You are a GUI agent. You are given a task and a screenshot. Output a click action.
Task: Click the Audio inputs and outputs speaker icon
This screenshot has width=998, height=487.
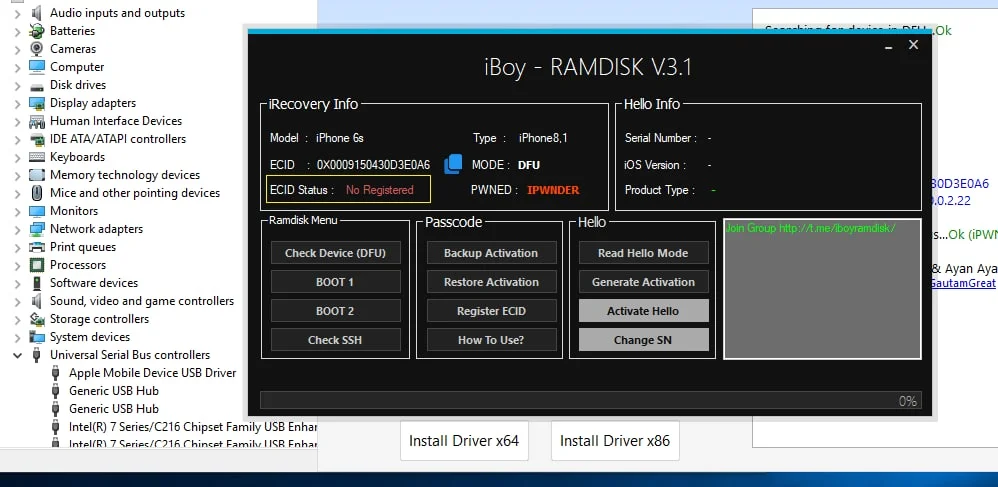(37, 13)
